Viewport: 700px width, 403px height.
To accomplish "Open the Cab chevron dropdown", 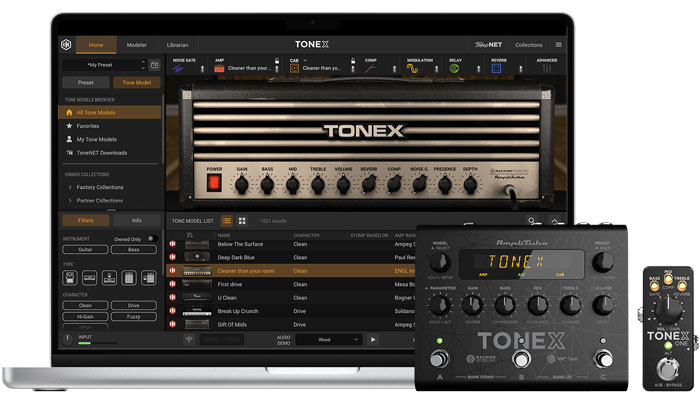I will click(x=305, y=60).
